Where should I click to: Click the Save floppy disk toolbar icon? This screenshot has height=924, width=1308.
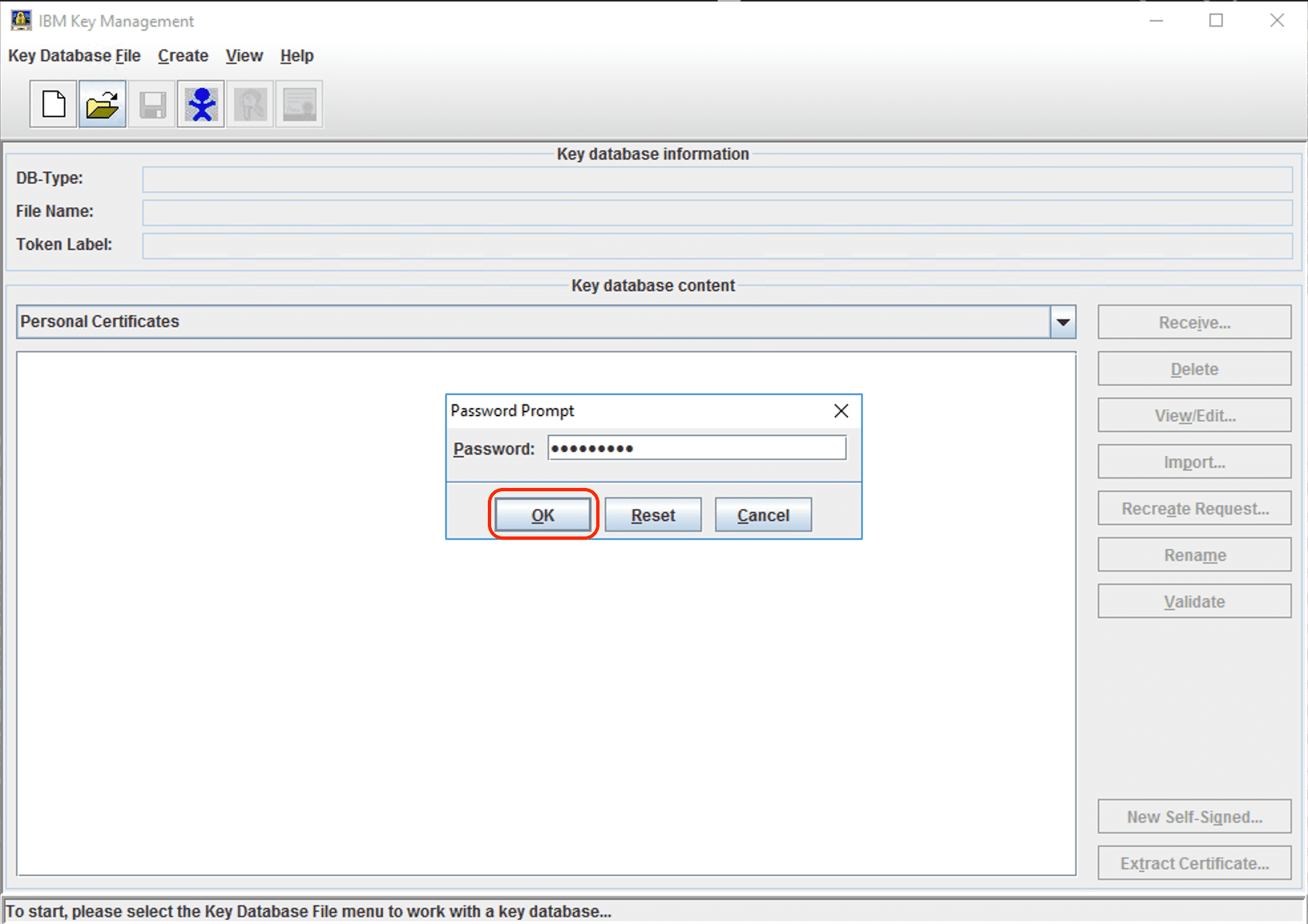152,104
